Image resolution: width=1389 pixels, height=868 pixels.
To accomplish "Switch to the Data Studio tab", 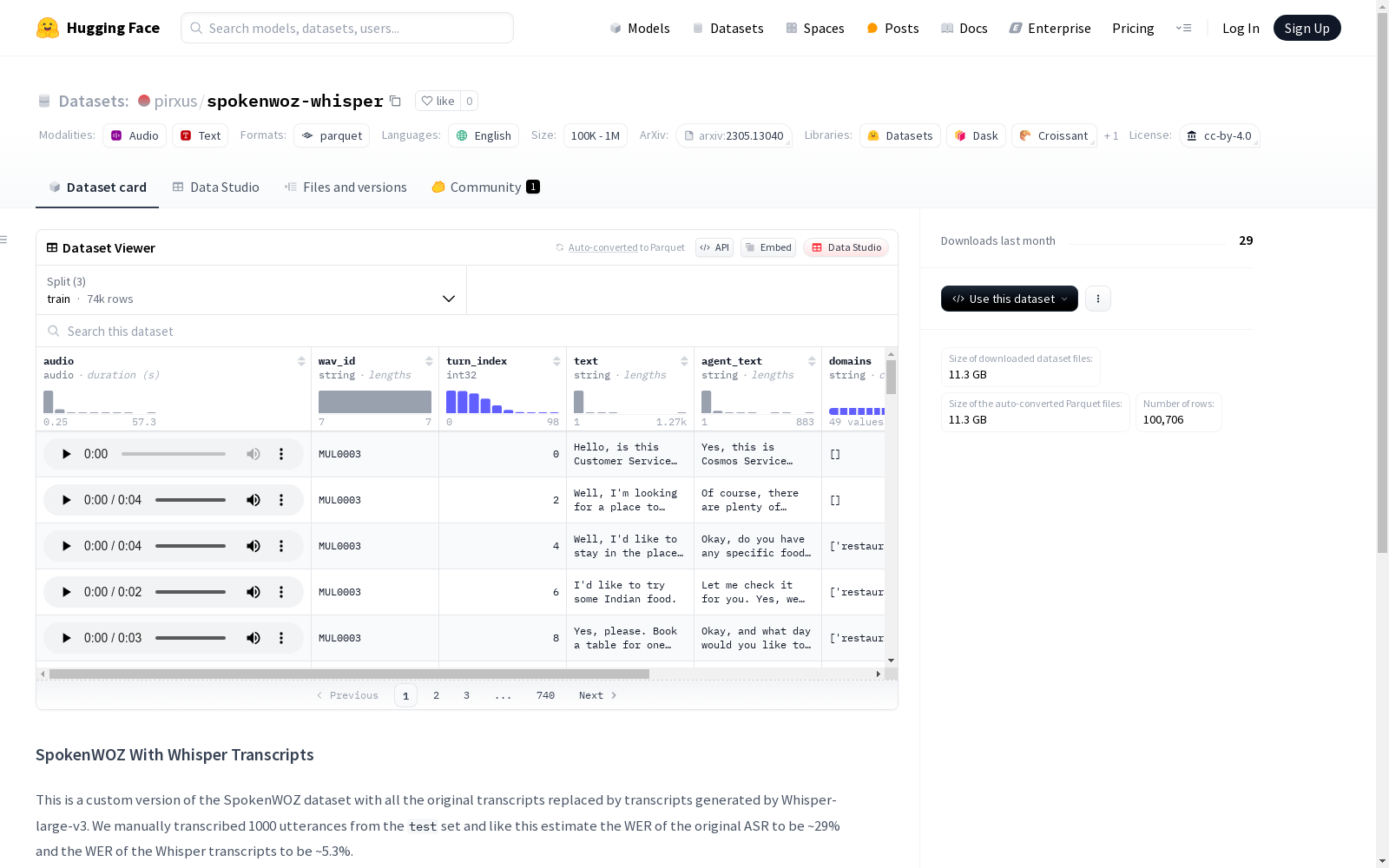I will click(216, 187).
